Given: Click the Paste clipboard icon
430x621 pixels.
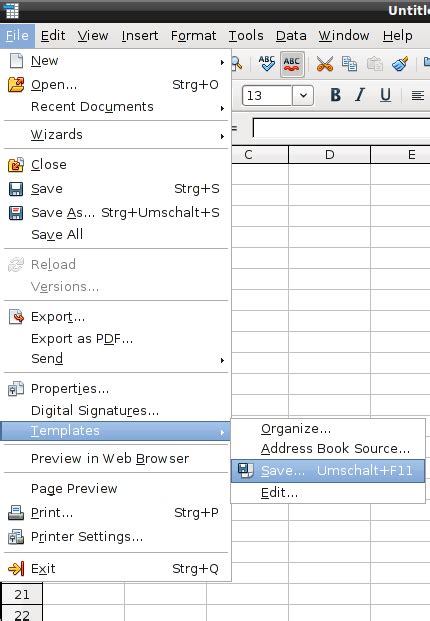Looking at the screenshot, I should click(x=374, y=64).
